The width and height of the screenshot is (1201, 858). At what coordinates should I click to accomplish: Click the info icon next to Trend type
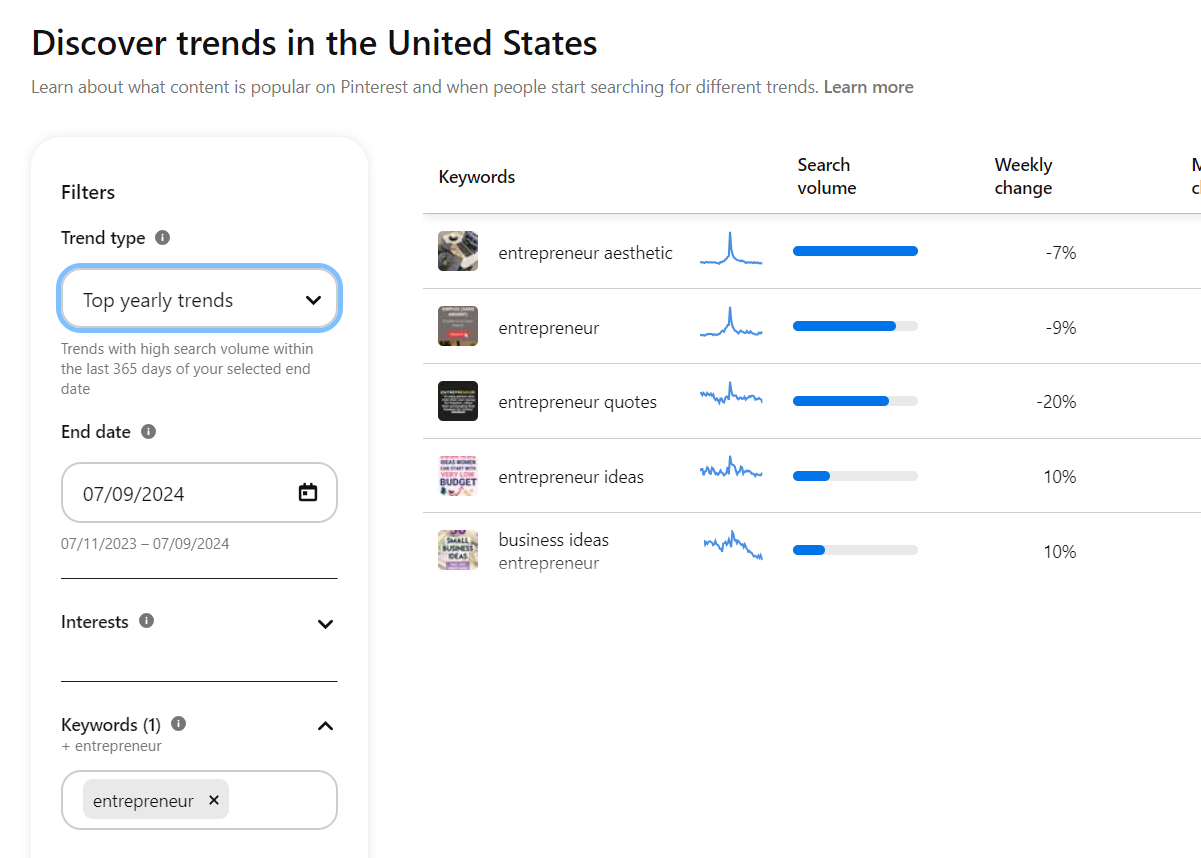163,238
